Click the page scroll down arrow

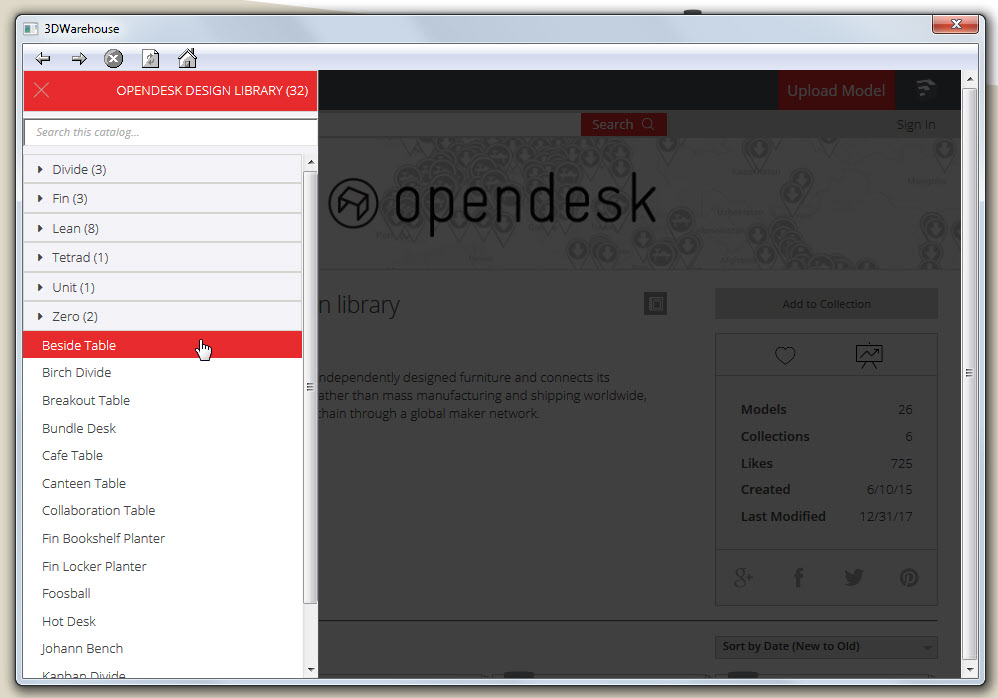969,669
